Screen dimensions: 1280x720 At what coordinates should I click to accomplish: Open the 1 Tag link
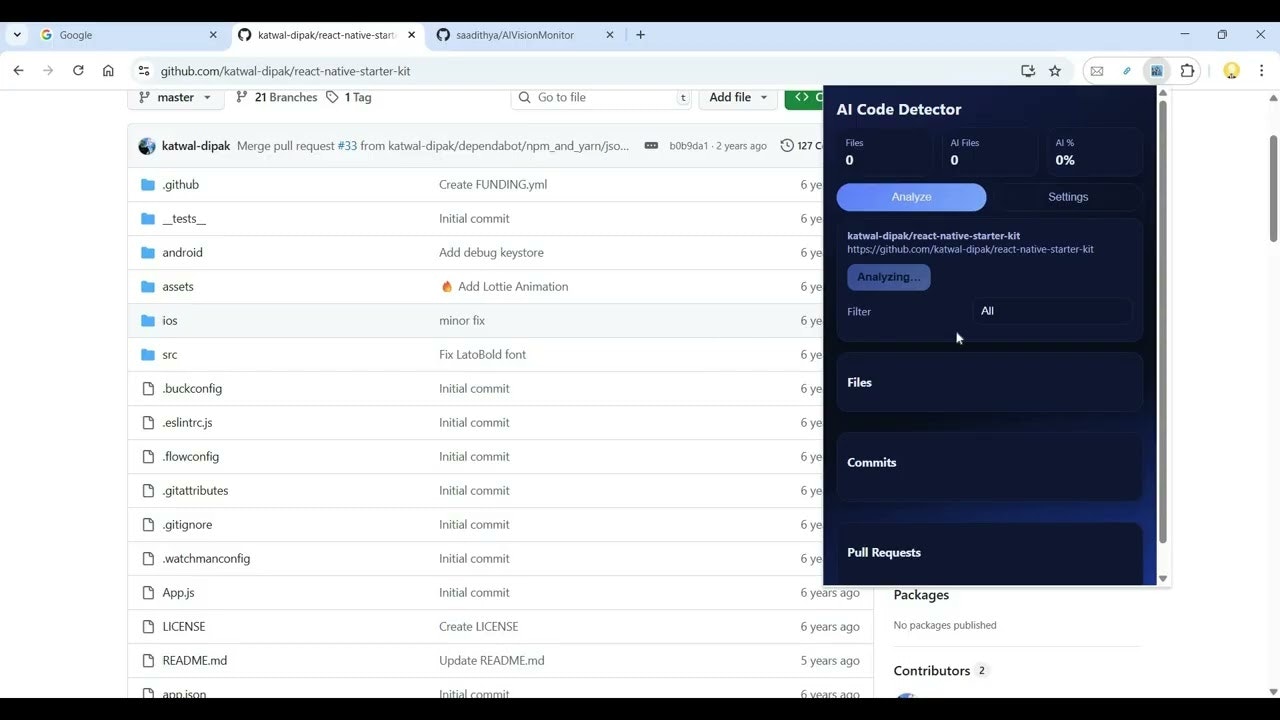pyautogui.click(x=348, y=97)
